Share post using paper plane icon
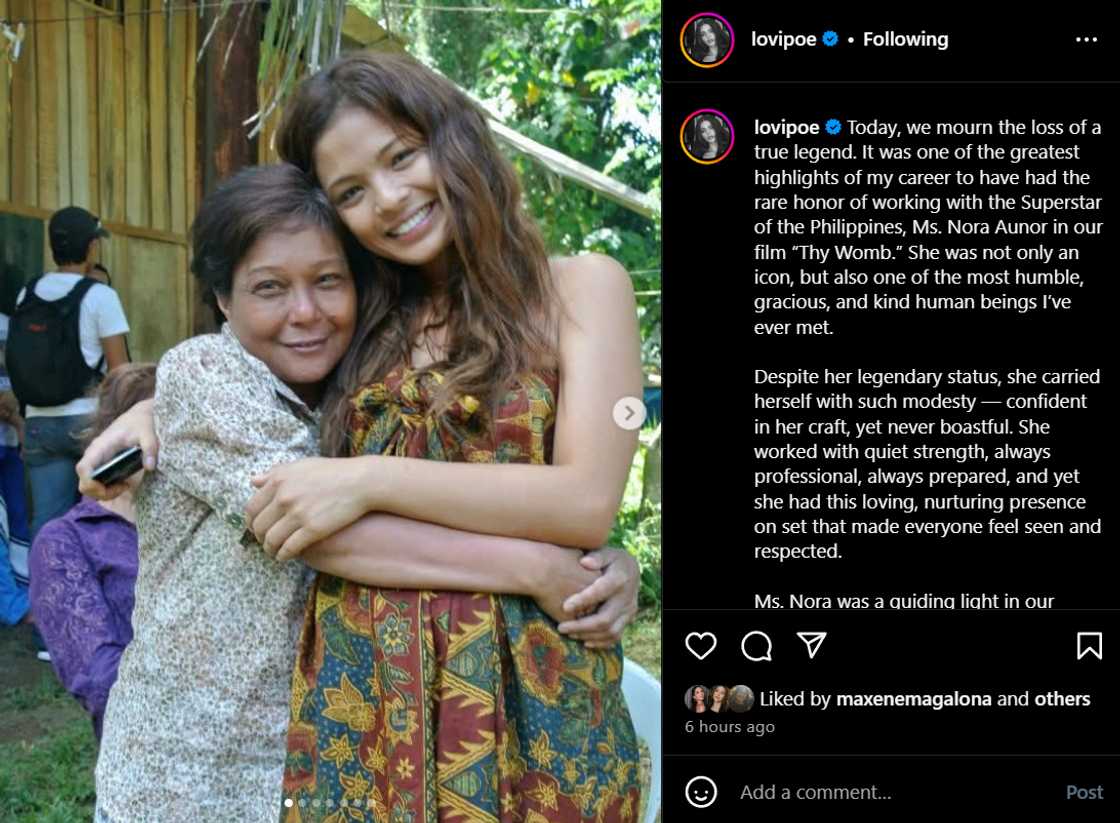 [811, 646]
